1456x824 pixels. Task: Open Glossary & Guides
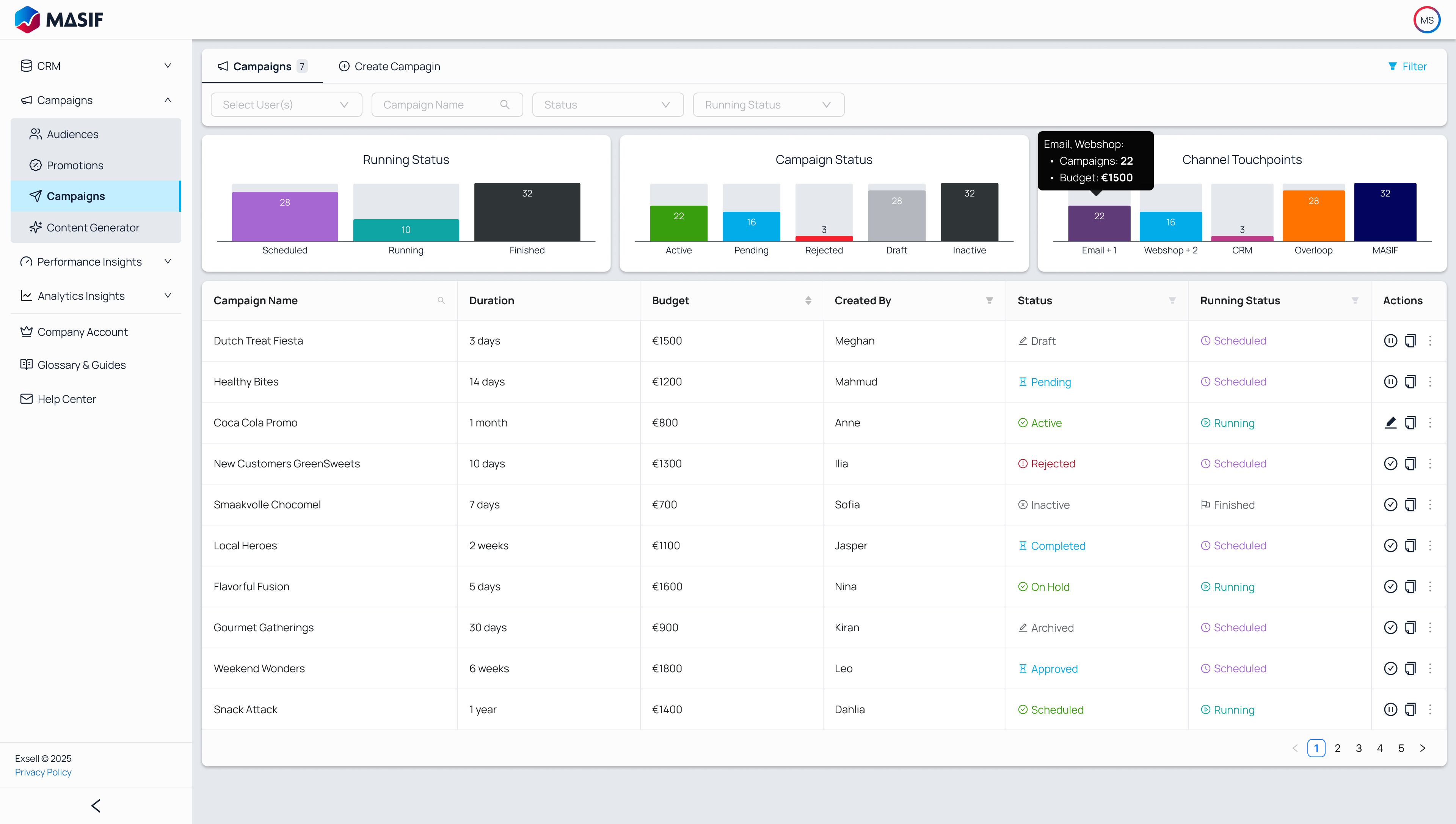point(82,365)
